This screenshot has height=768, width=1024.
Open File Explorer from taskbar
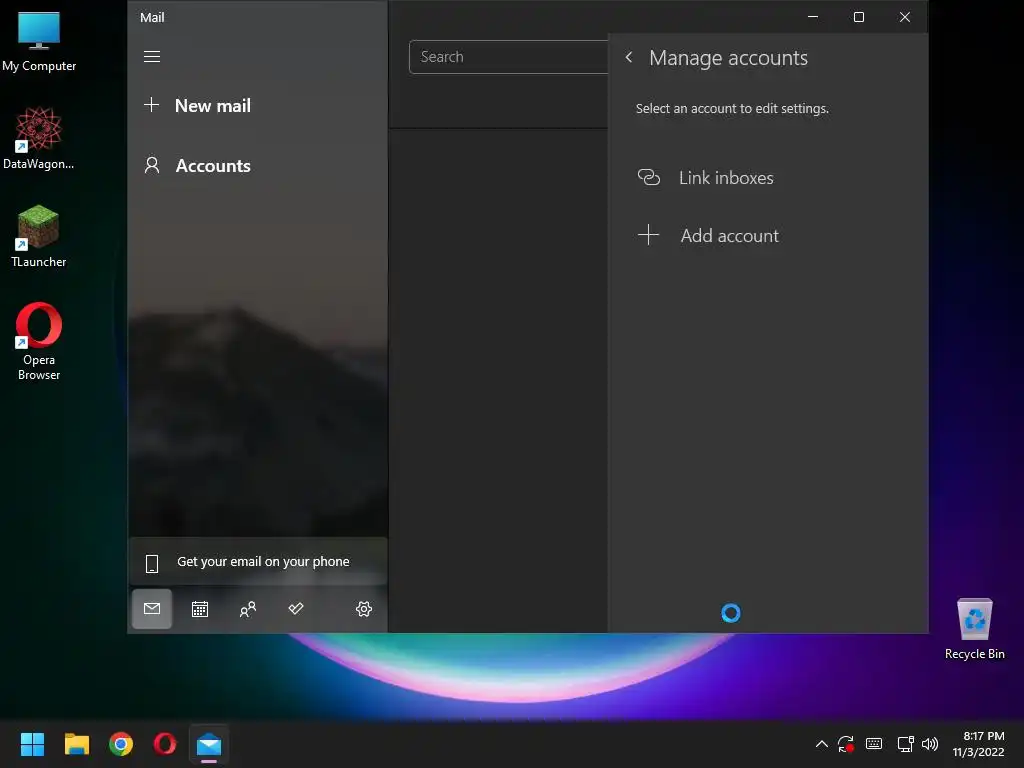click(x=76, y=744)
